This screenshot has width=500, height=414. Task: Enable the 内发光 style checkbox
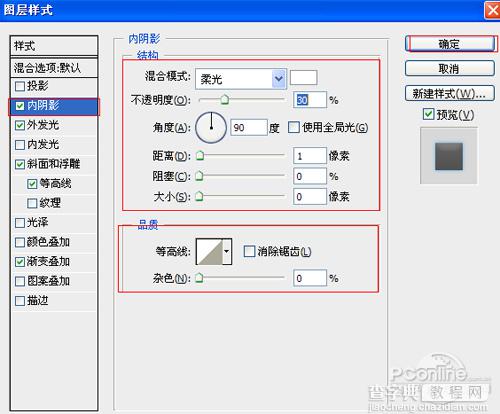click(x=20, y=145)
